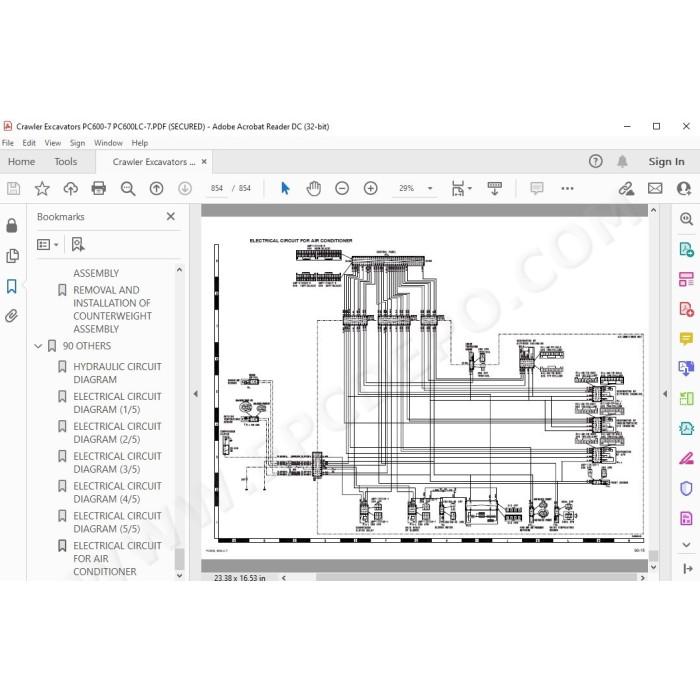Image resolution: width=700 pixels, height=700 pixels.
Task: Close the Bookmarks panel
Action: [171, 217]
